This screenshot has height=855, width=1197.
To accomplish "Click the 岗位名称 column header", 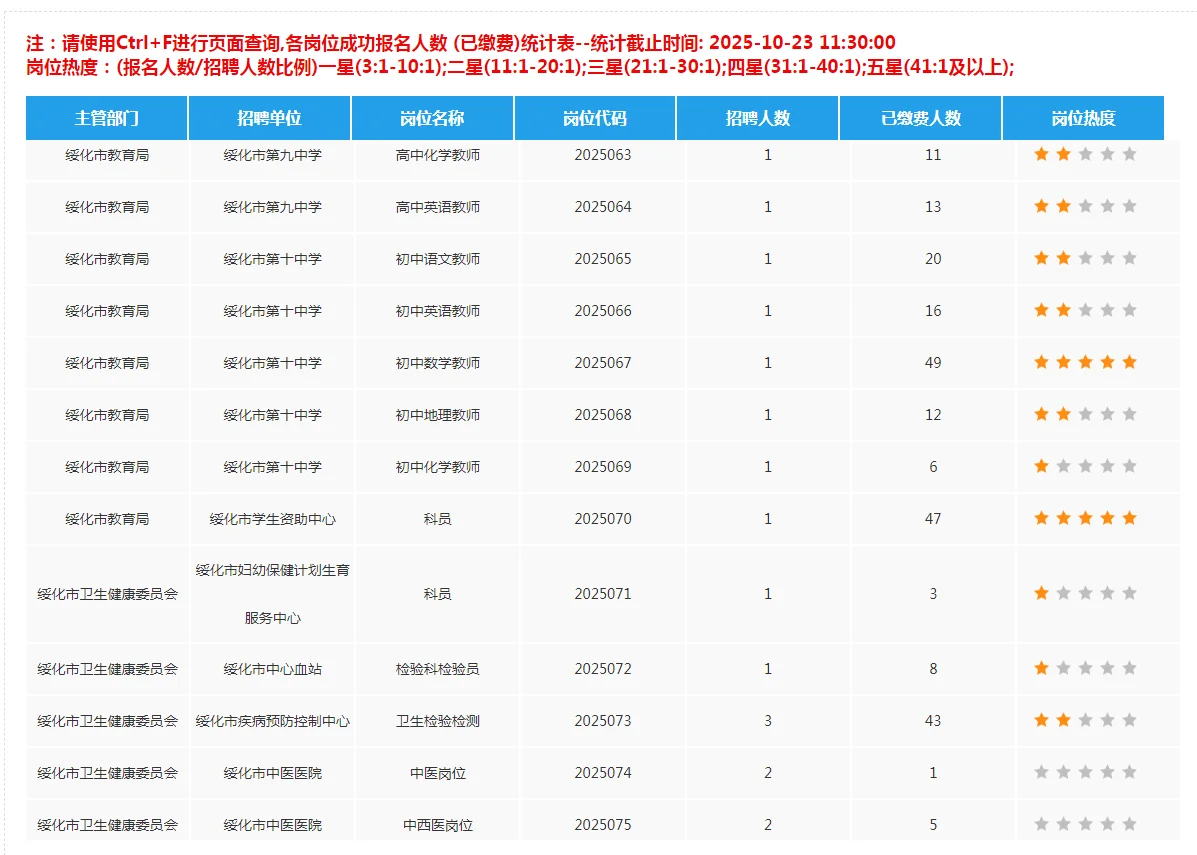I will pos(432,118).
